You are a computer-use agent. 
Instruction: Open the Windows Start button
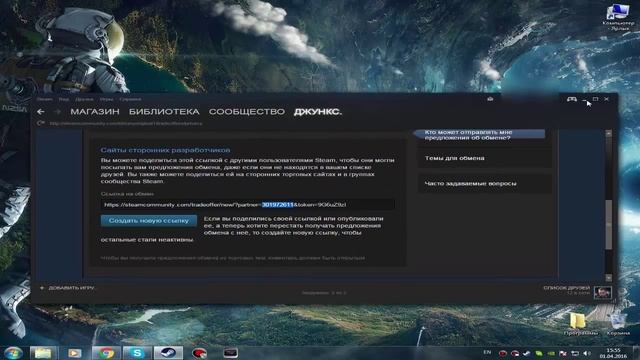pos(13,353)
